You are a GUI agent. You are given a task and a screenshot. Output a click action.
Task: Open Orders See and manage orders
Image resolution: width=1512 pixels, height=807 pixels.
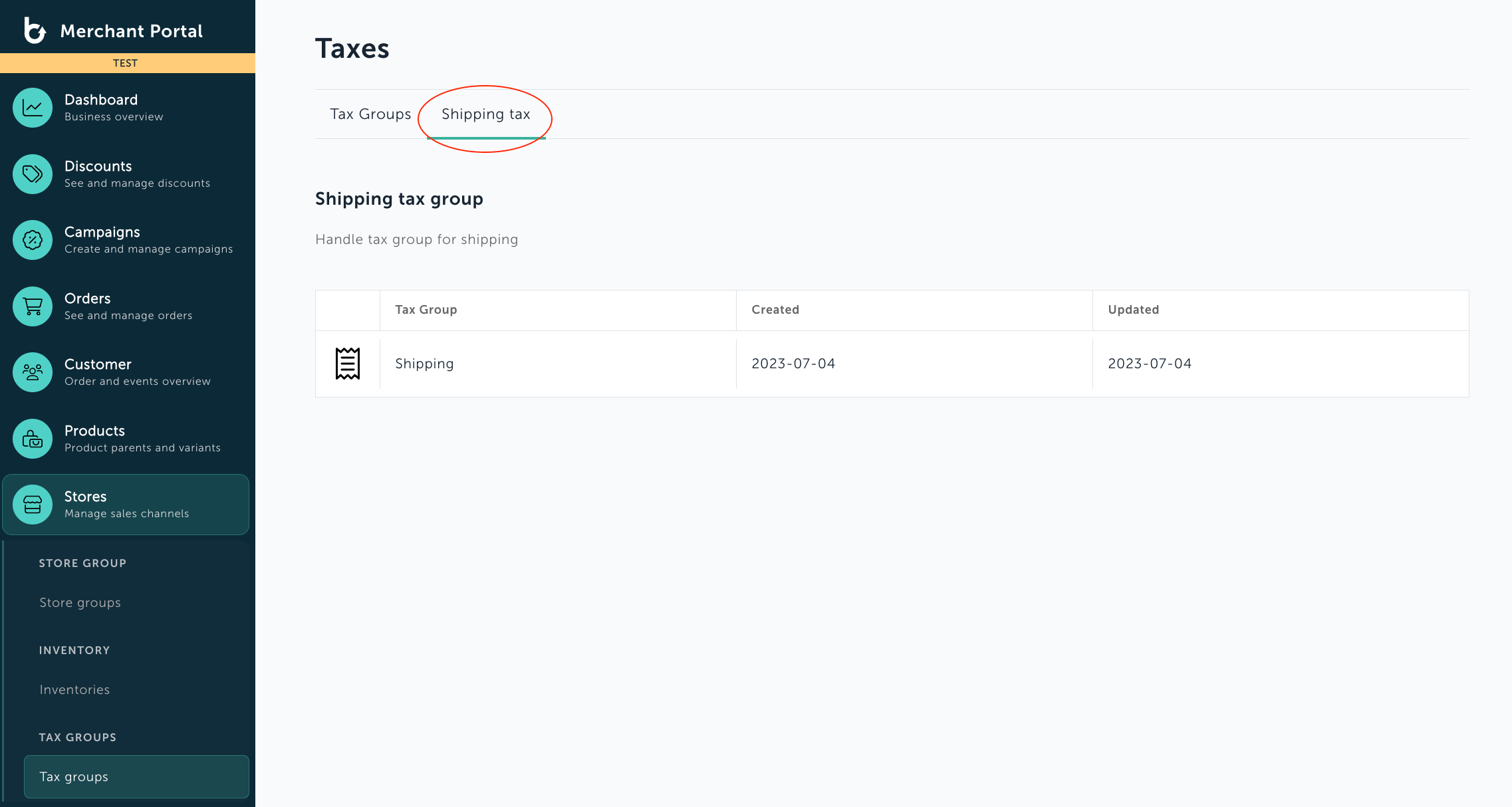point(128,306)
